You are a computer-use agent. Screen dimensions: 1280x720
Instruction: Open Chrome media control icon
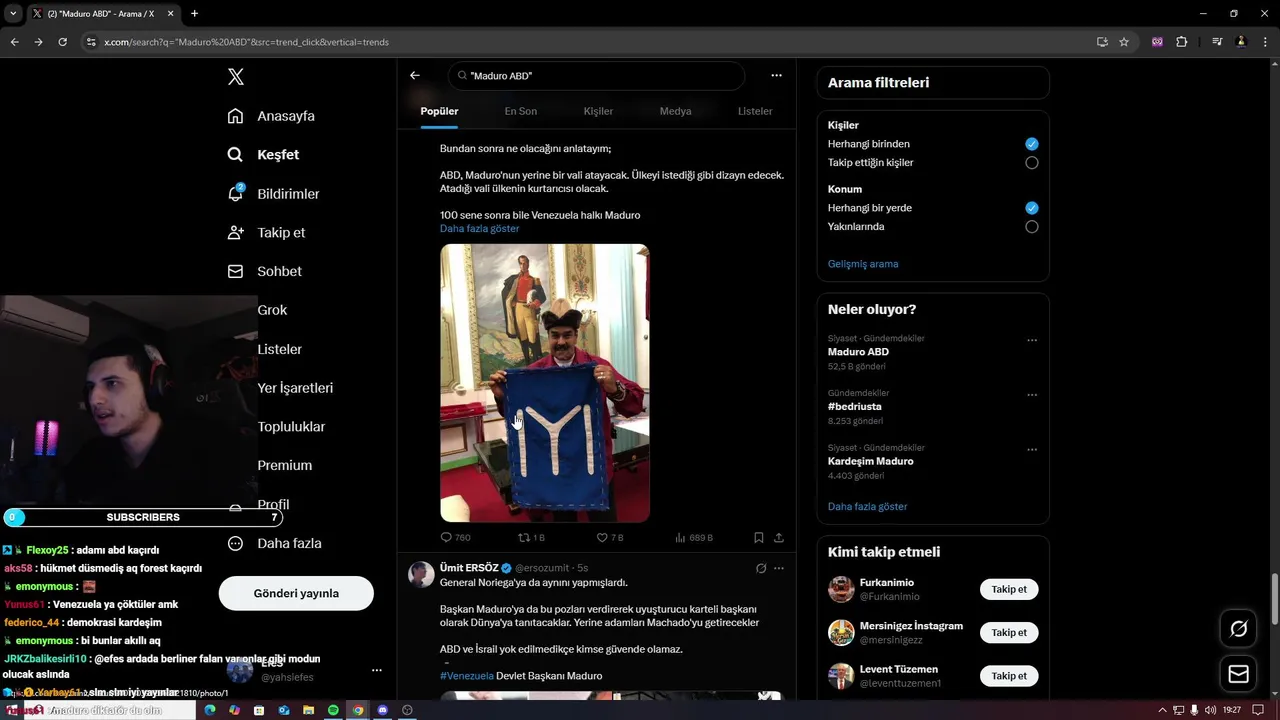1217,42
